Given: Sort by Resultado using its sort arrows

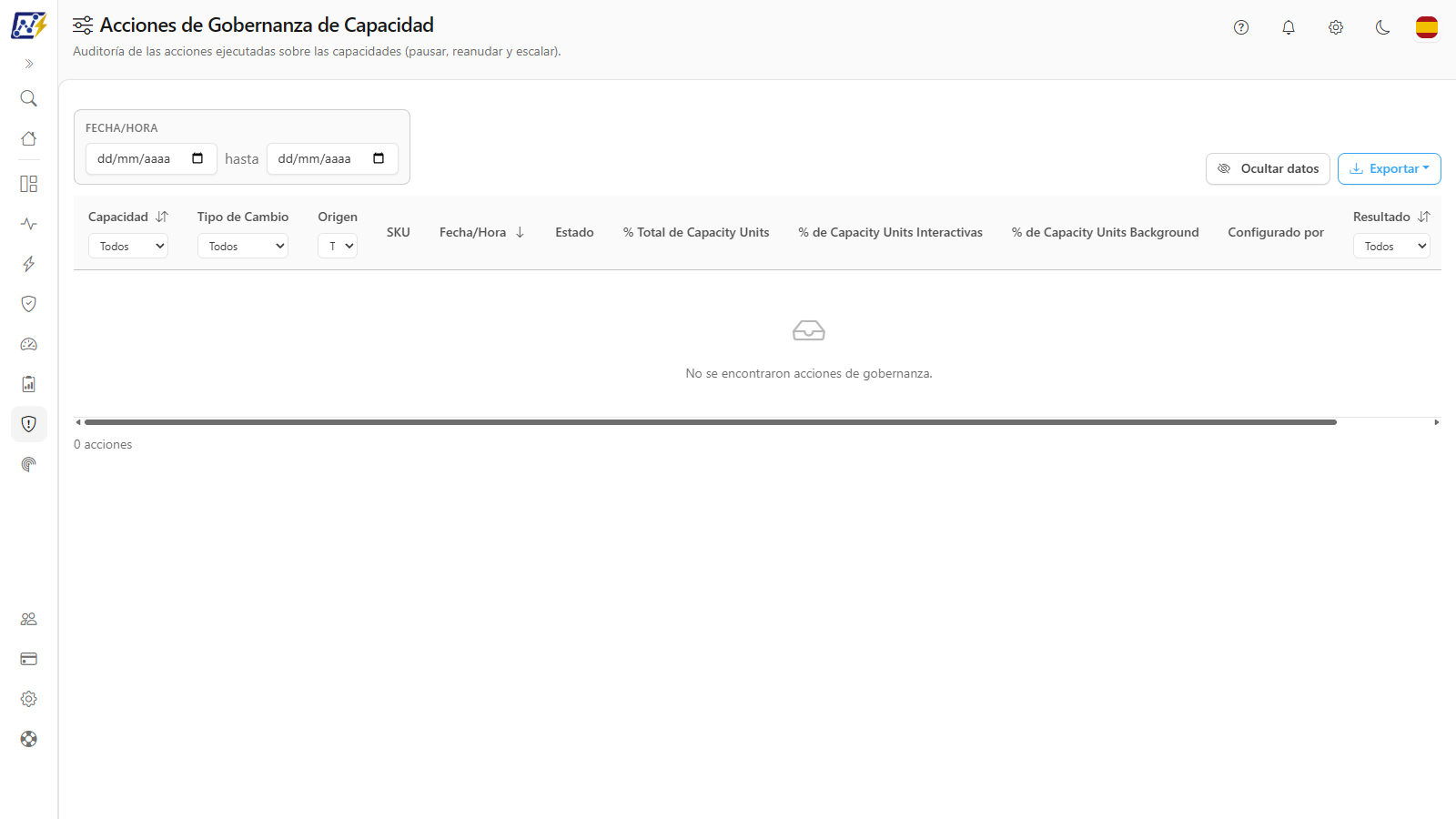Looking at the screenshot, I should point(1424,217).
